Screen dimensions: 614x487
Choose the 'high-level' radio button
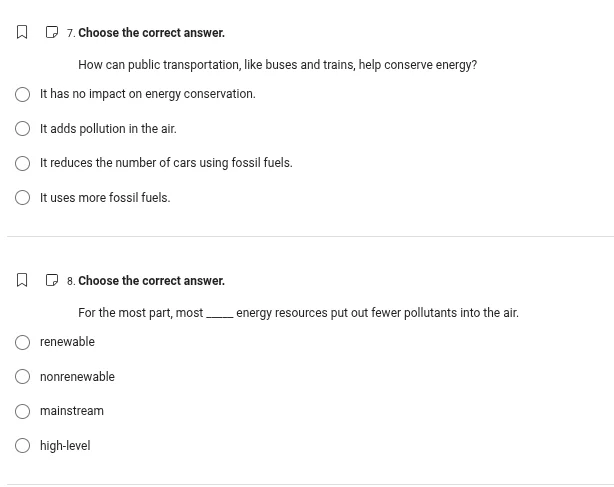pyautogui.click(x=22, y=446)
